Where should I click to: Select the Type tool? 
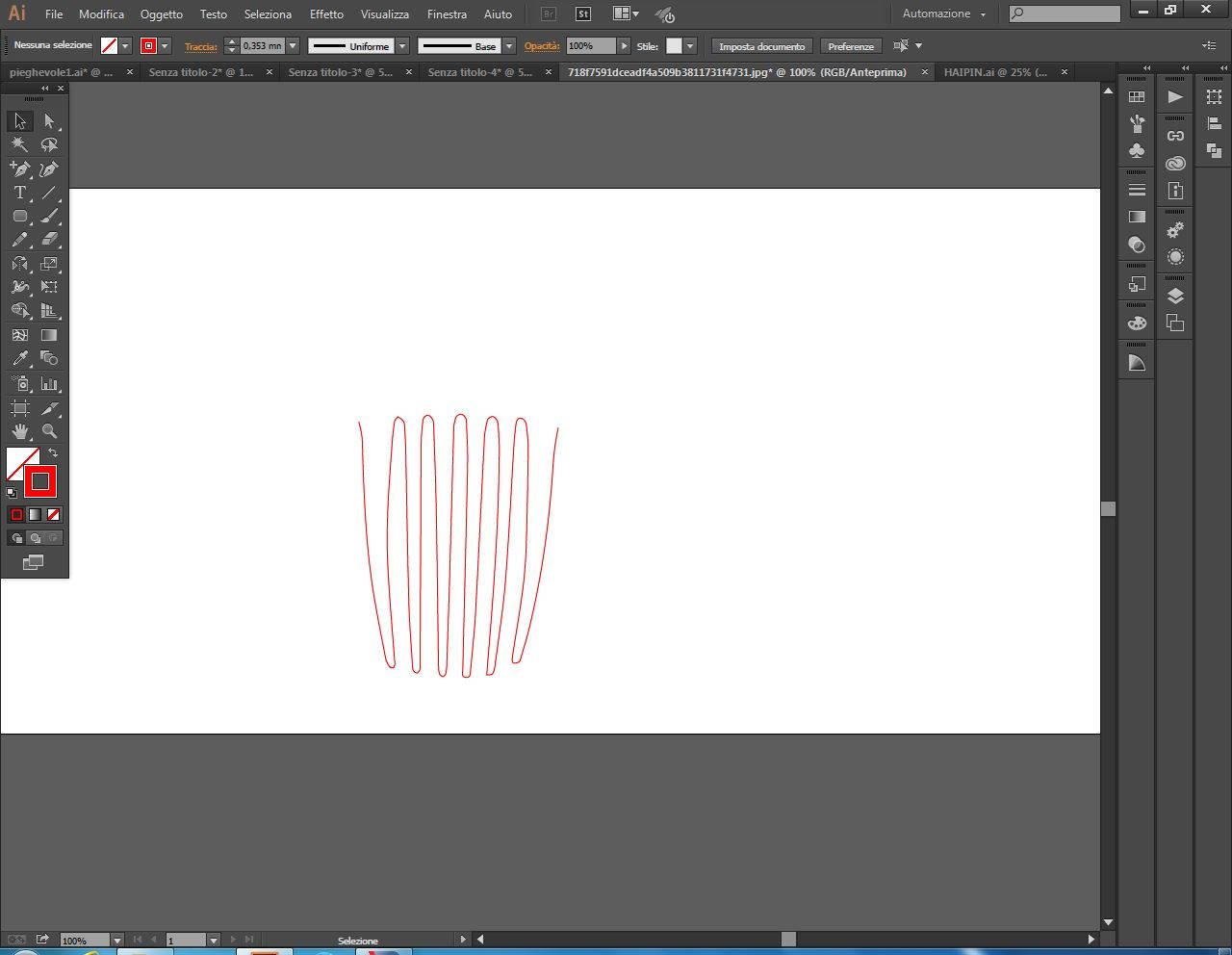point(19,193)
